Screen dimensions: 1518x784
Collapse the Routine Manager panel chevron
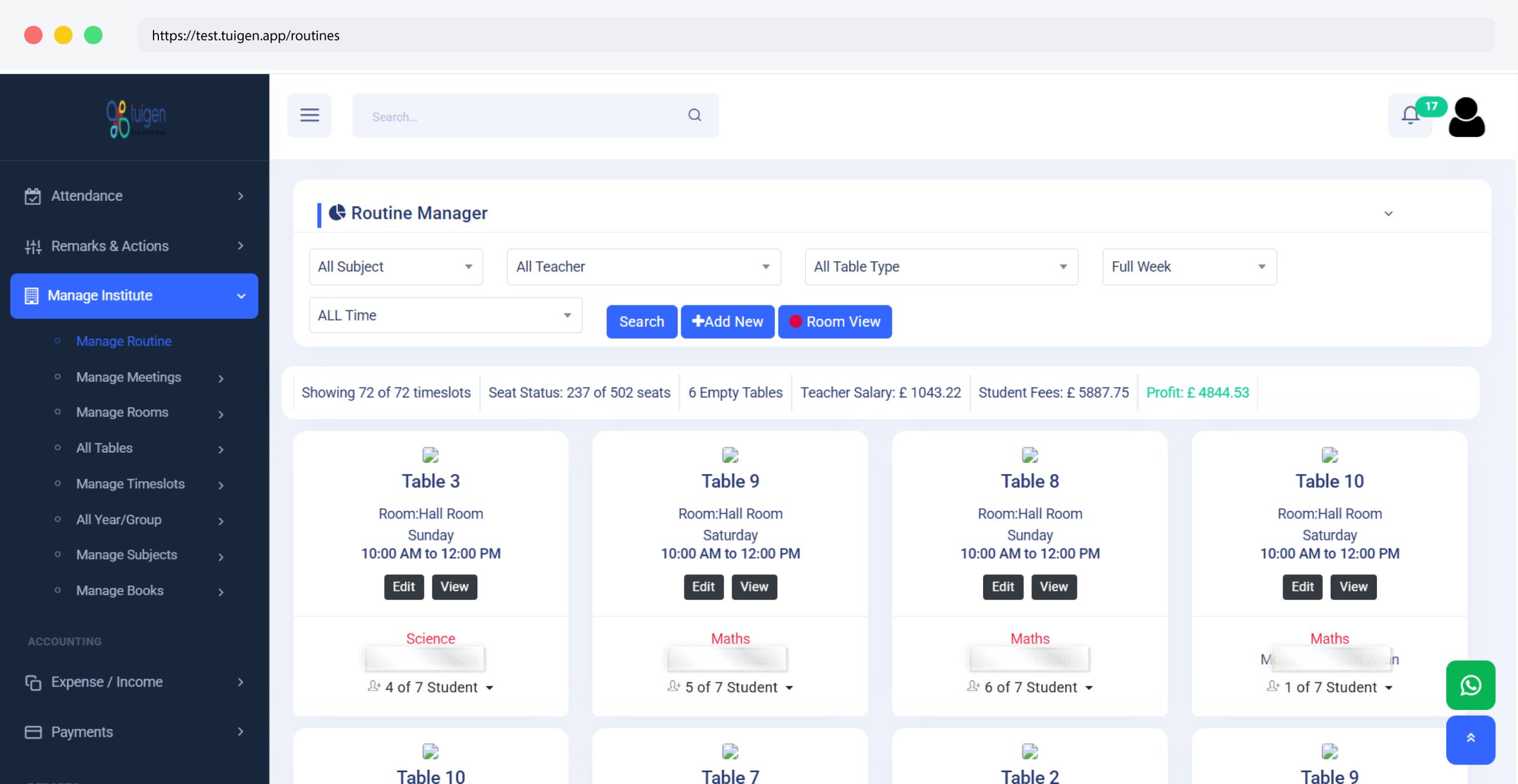(1388, 213)
